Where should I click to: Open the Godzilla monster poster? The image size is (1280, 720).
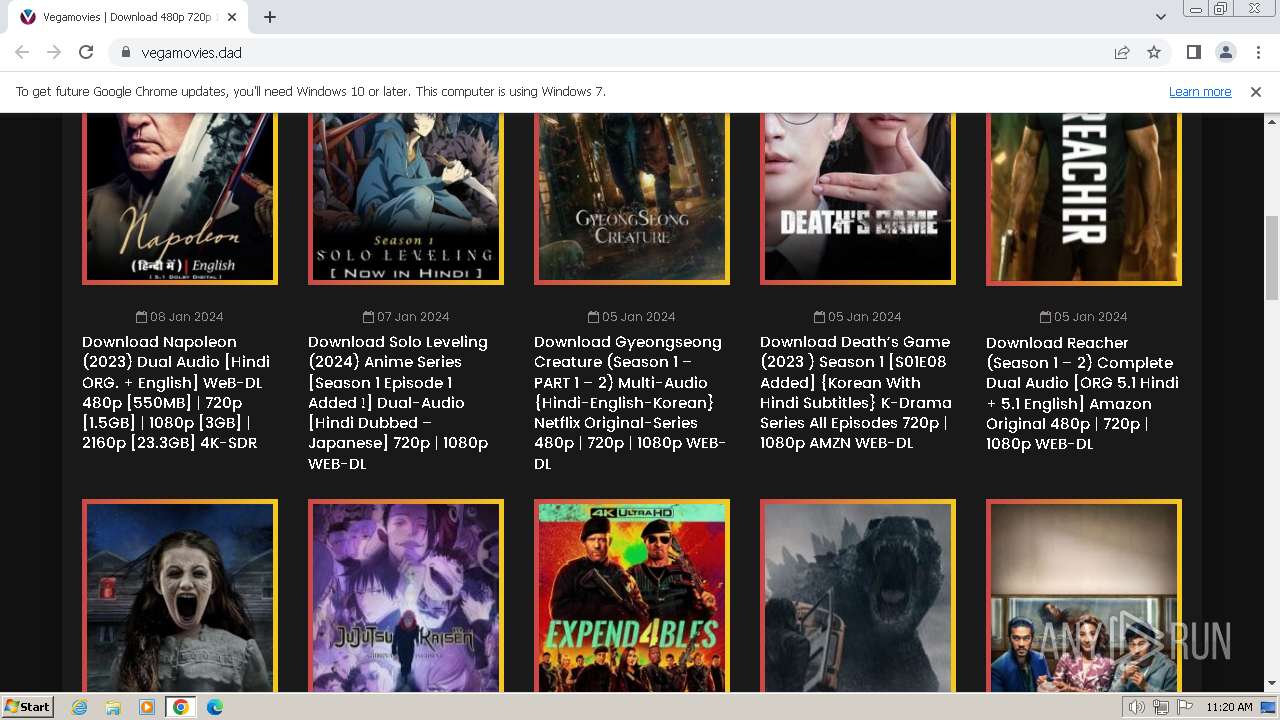[858, 596]
